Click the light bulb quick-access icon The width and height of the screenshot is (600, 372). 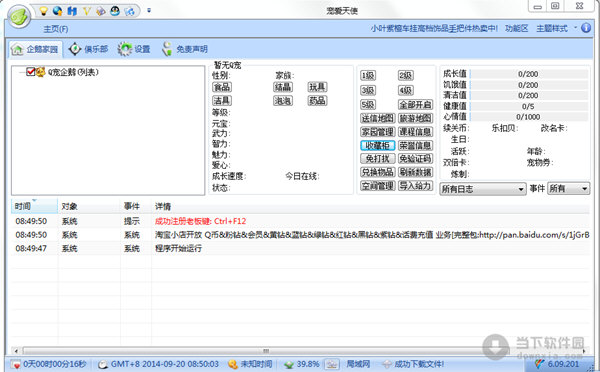pyautogui.click(x=44, y=11)
